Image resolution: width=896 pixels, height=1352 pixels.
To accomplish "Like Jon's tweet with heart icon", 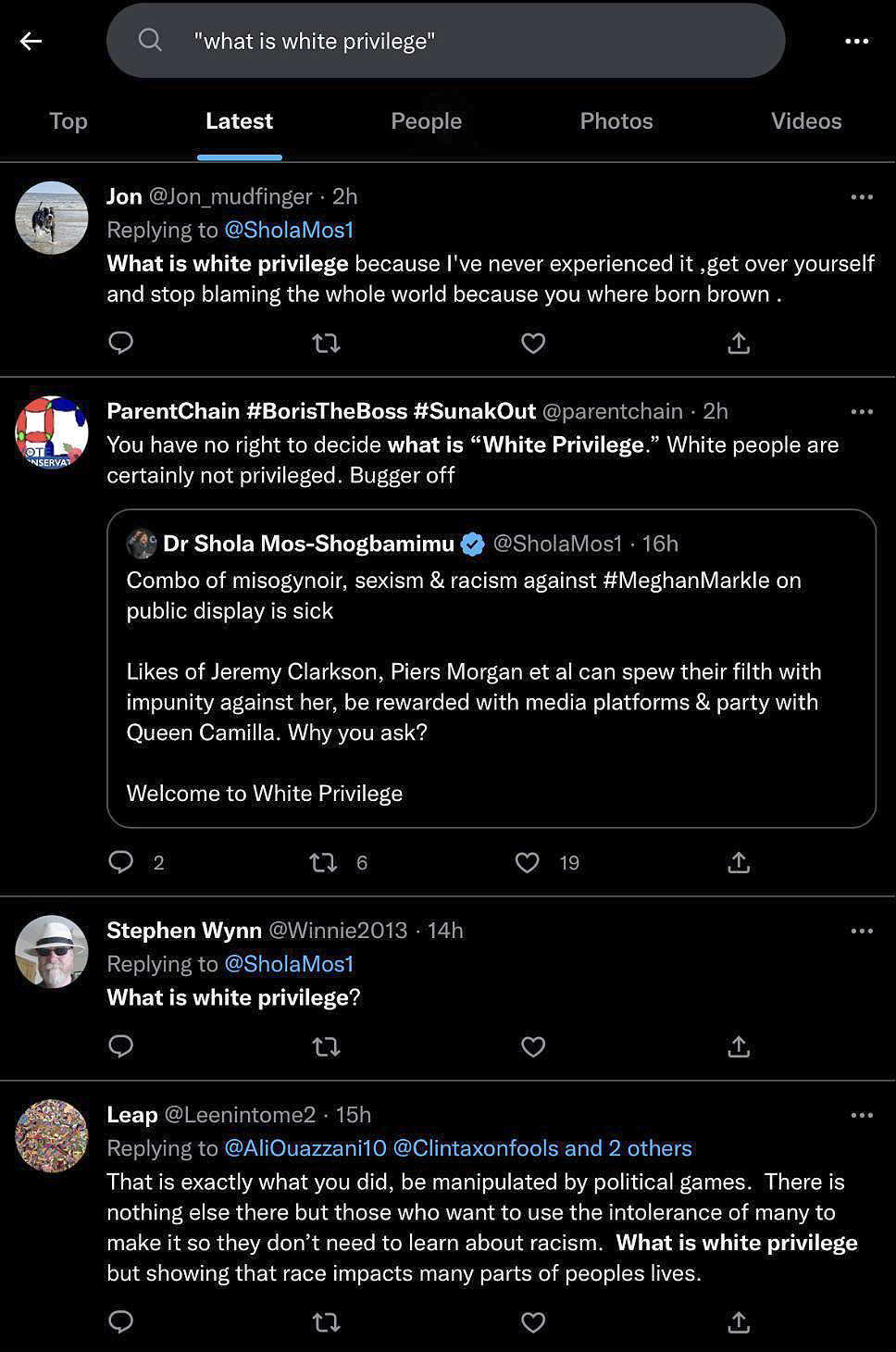I will tap(533, 344).
